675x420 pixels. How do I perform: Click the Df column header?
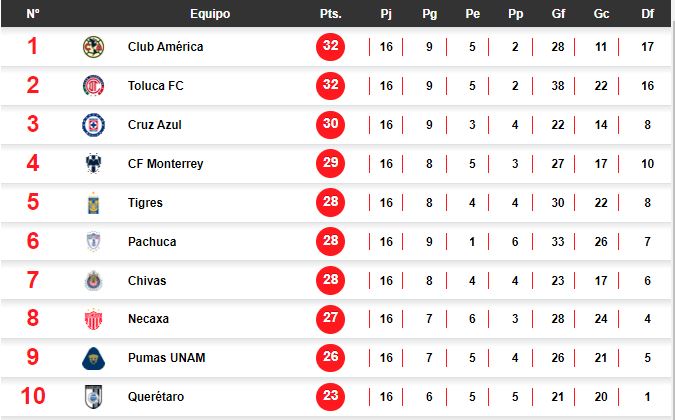click(647, 14)
